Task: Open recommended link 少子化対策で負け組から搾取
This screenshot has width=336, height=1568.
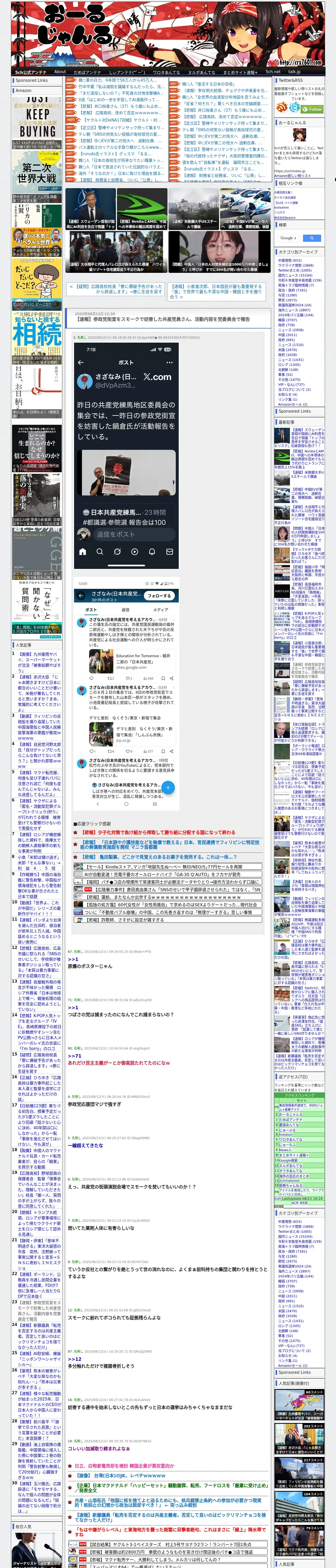Action: [x=159, y=832]
